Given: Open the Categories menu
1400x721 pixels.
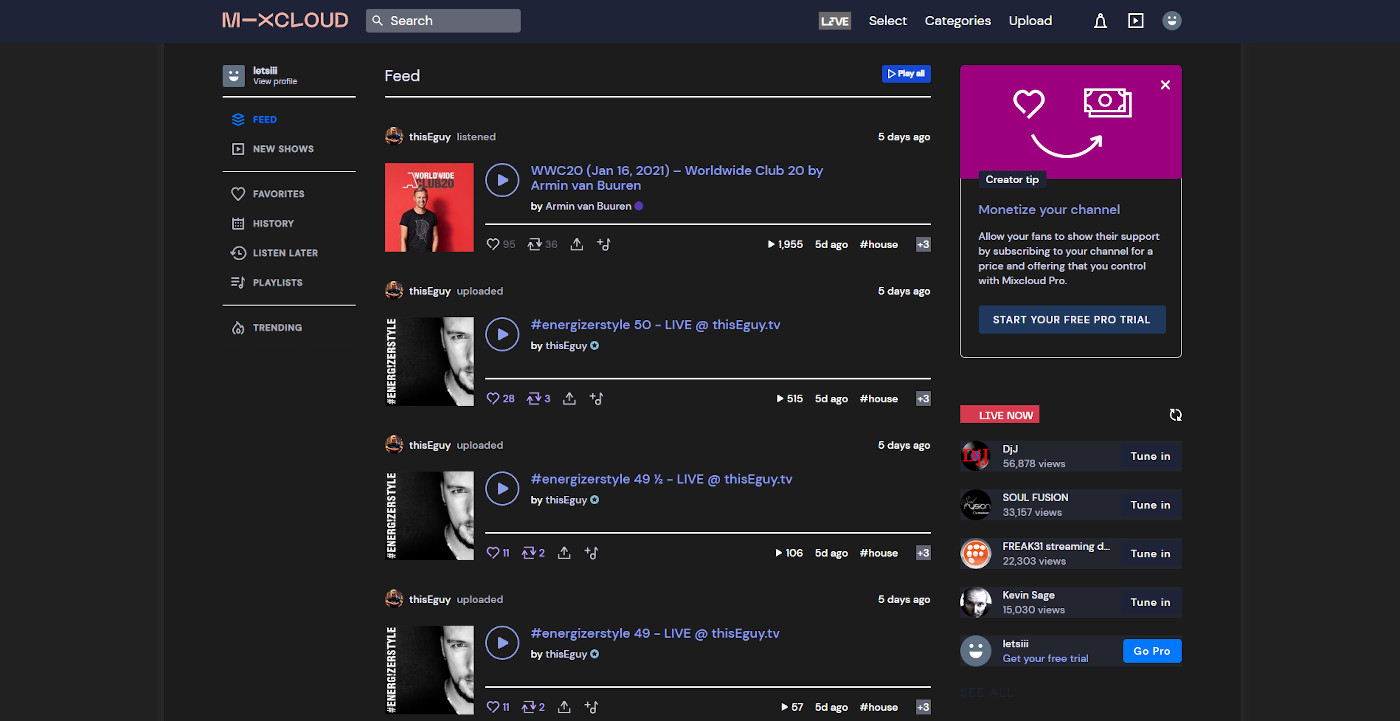Looking at the screenshot, I should [957, 20].
